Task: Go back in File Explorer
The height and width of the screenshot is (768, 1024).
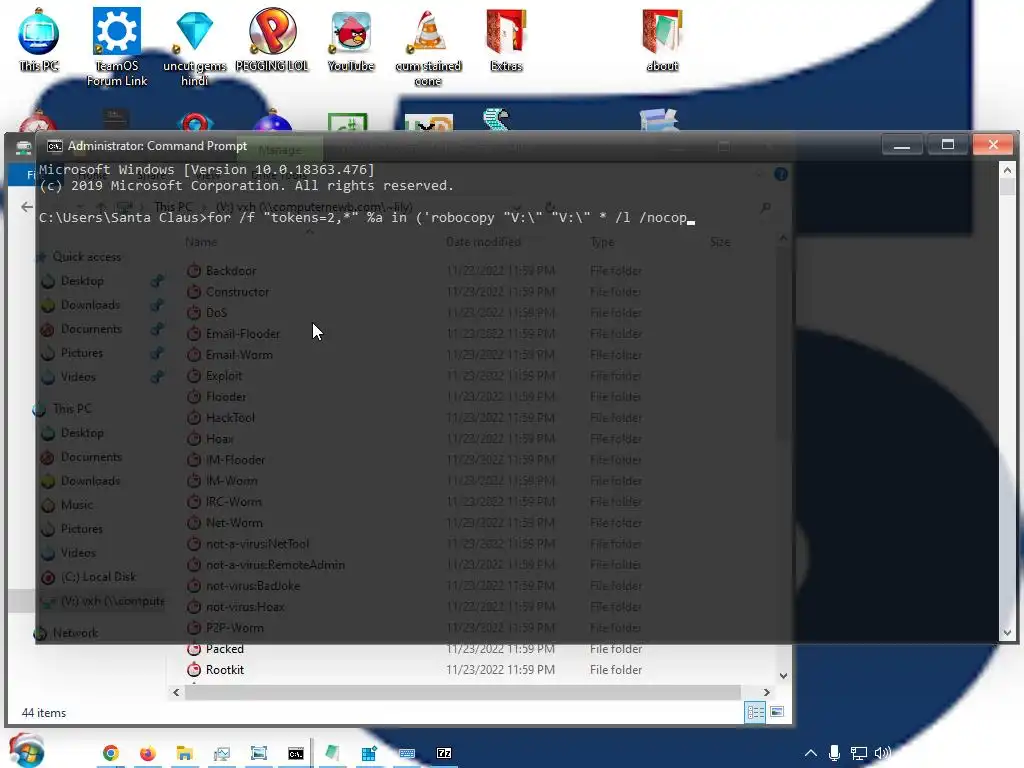Action: point(26,207)
